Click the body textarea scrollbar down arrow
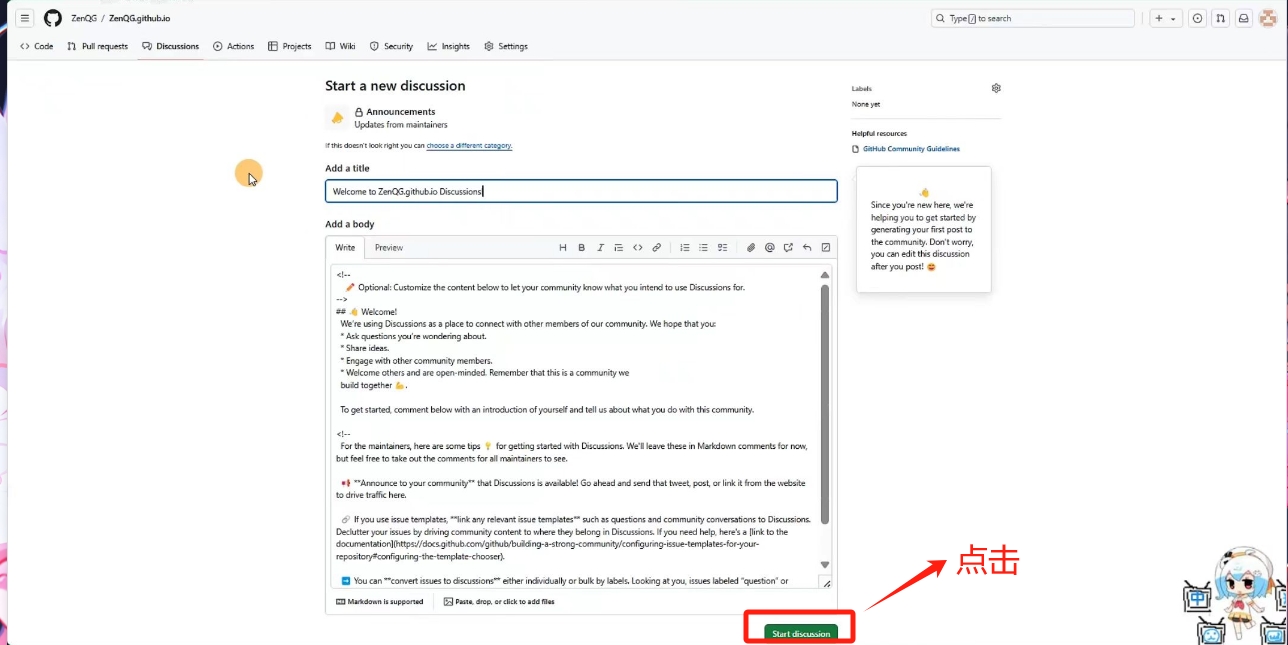The width and height of the screenshot is (1288, 645). (825, 565)
